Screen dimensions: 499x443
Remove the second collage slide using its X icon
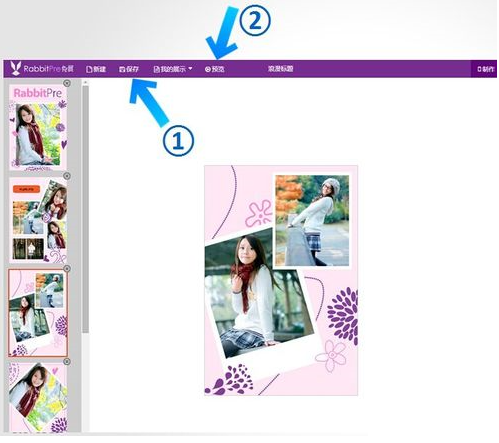click(x=67, y=176)
